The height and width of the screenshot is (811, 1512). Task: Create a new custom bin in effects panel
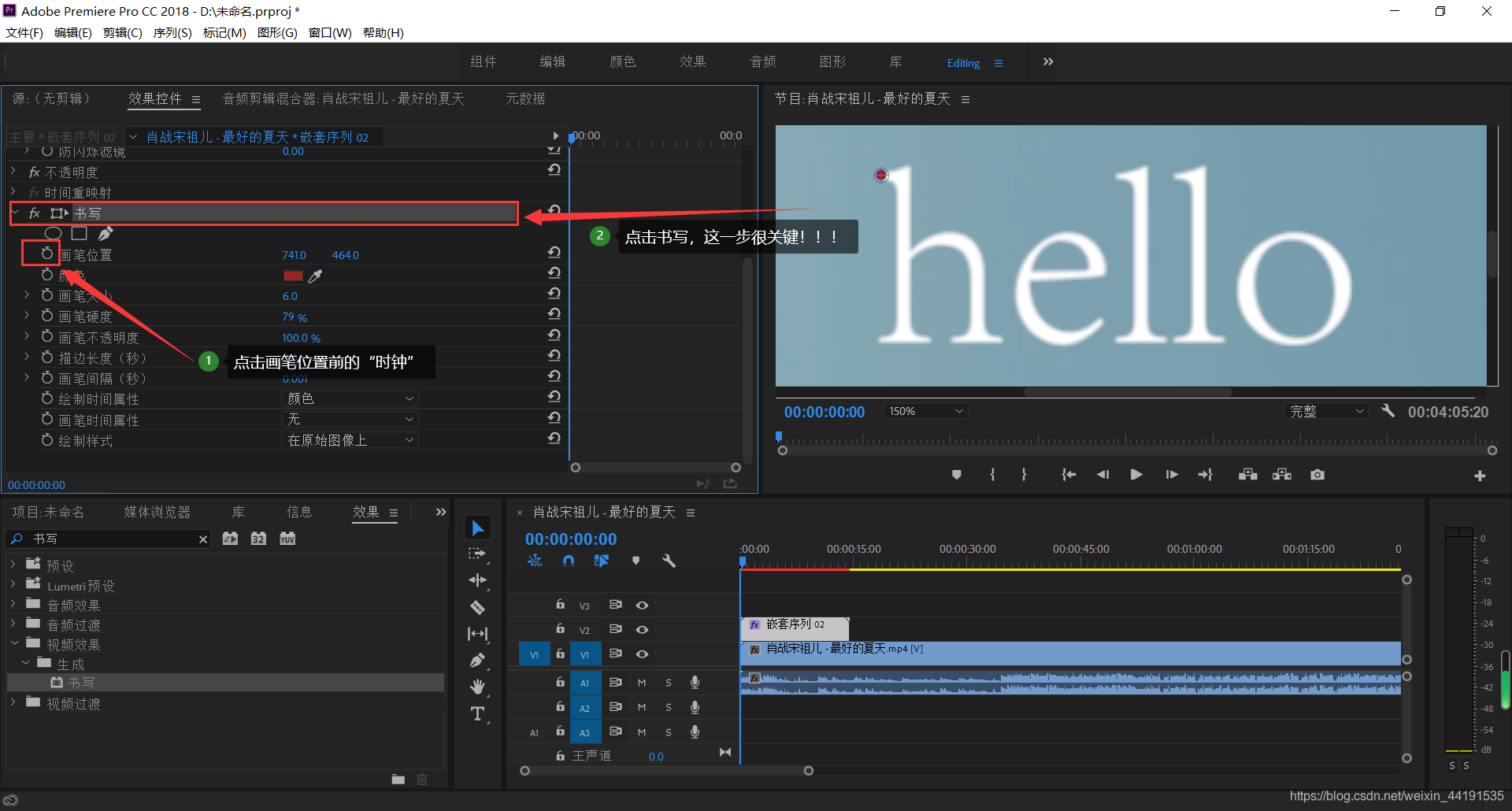(398, 780)
